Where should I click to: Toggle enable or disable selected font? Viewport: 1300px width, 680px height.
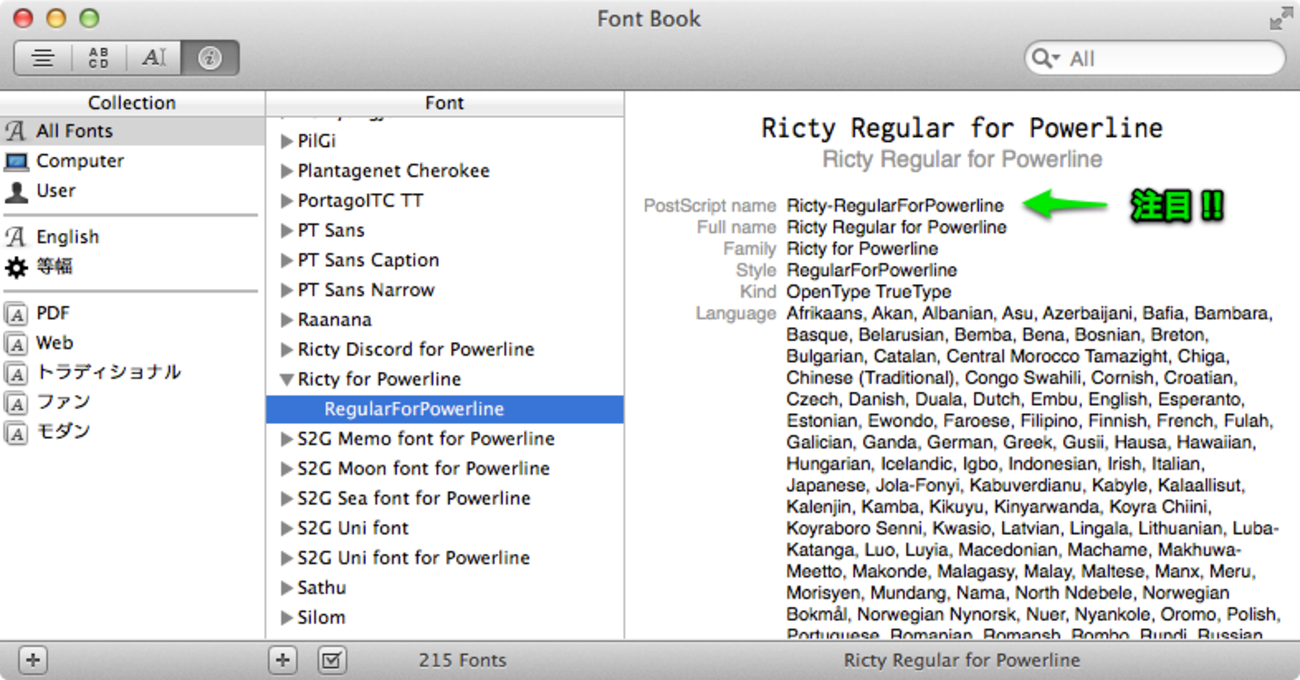point(332,660)
